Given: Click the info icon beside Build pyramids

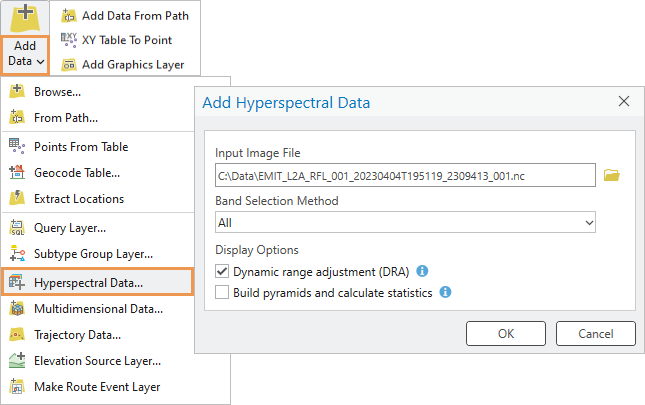Looking at the screenshot, I should [446, 293].
